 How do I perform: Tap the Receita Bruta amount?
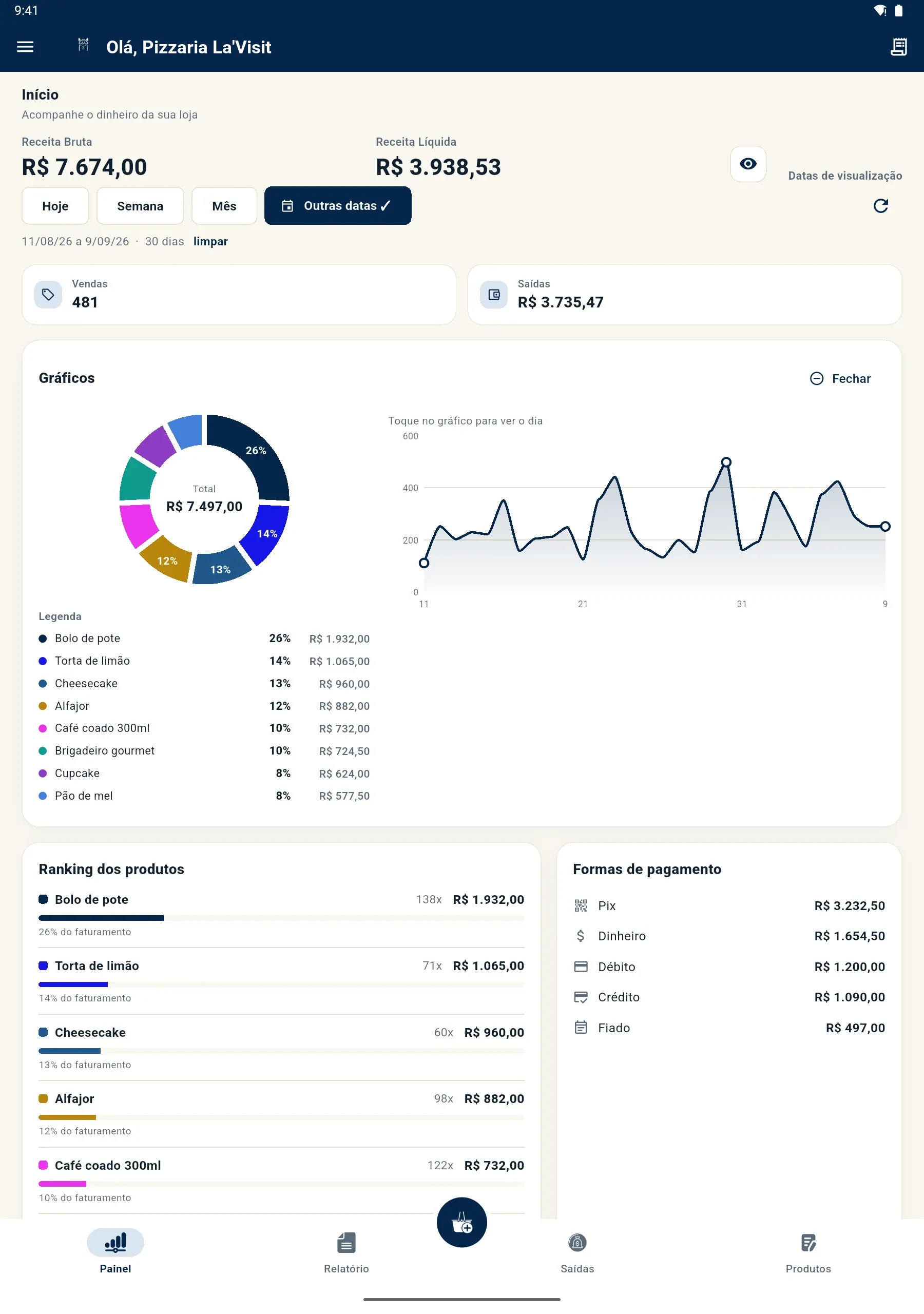[84, 167]
